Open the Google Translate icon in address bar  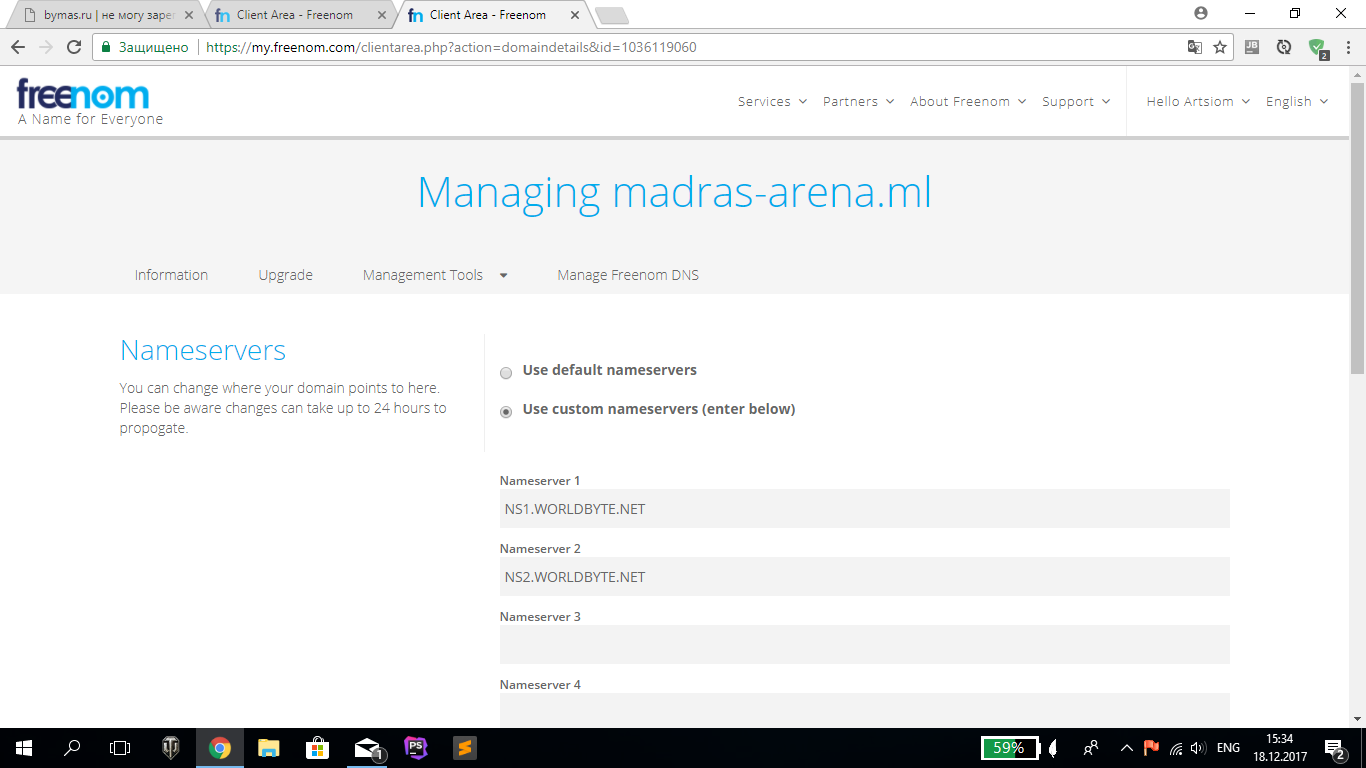tap(1194, 47)
